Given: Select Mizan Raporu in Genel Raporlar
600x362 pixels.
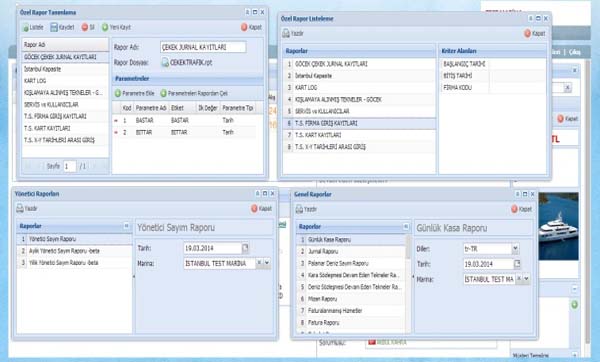Looking at the screenshot, I should [x=351, y=299].
